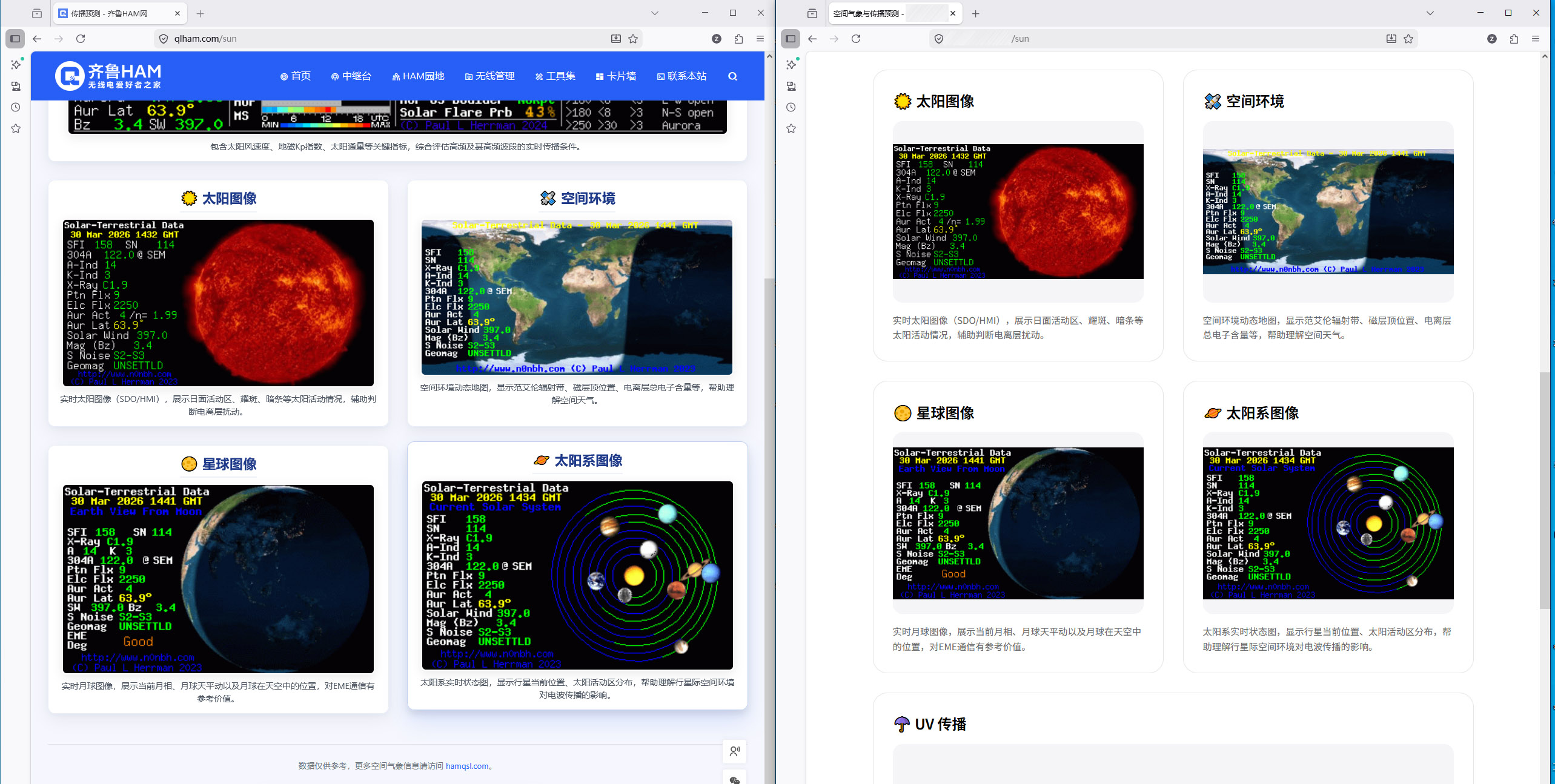Open left browser's application menu (hamburger)
The height and width of the screenshot is (784, 1555).
[x=760, y=39]
